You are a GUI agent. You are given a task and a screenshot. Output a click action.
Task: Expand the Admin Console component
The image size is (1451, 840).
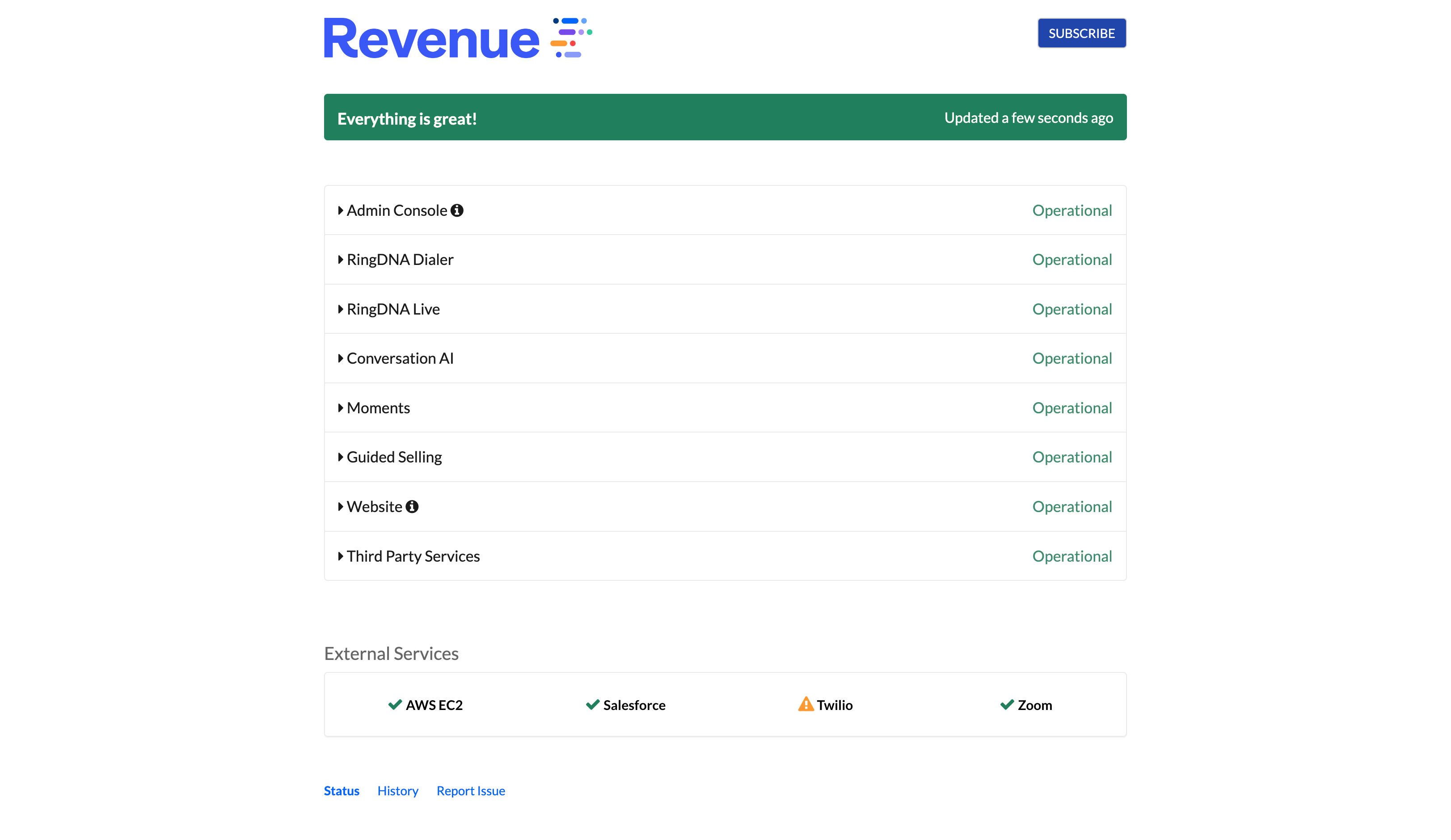click(340, 210)
